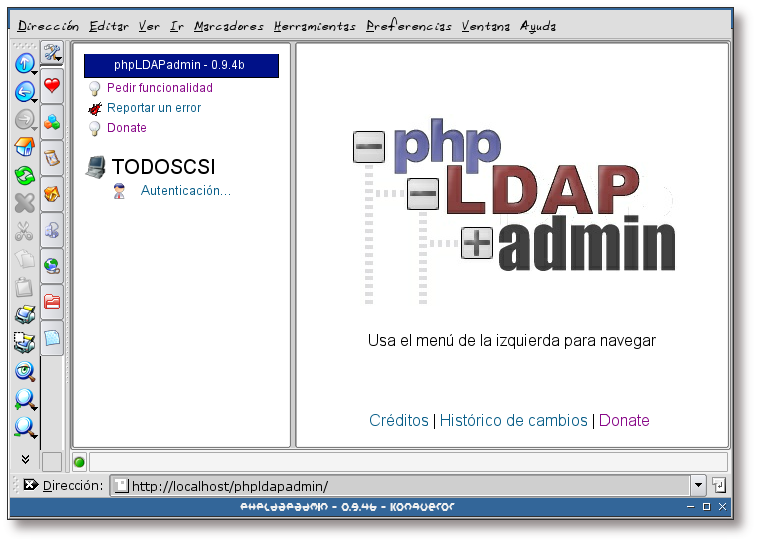Open the Histórico de cambios link
The width and height of the screenshot is (757, 543).
513,420
